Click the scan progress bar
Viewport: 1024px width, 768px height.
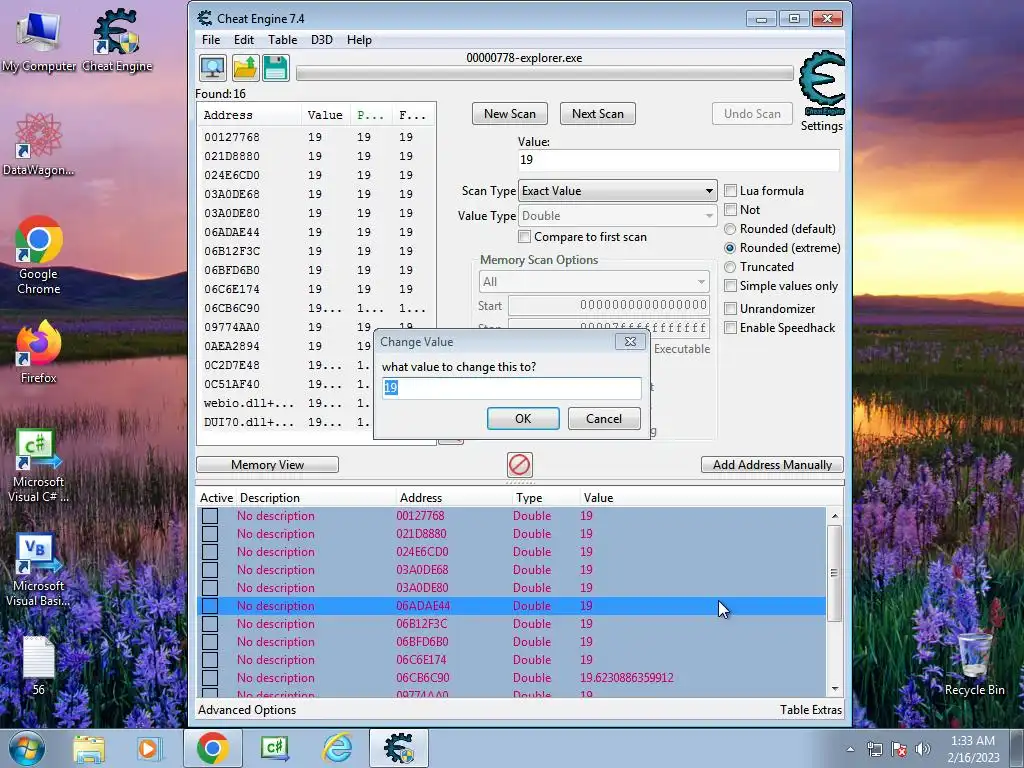click(545, 74)
